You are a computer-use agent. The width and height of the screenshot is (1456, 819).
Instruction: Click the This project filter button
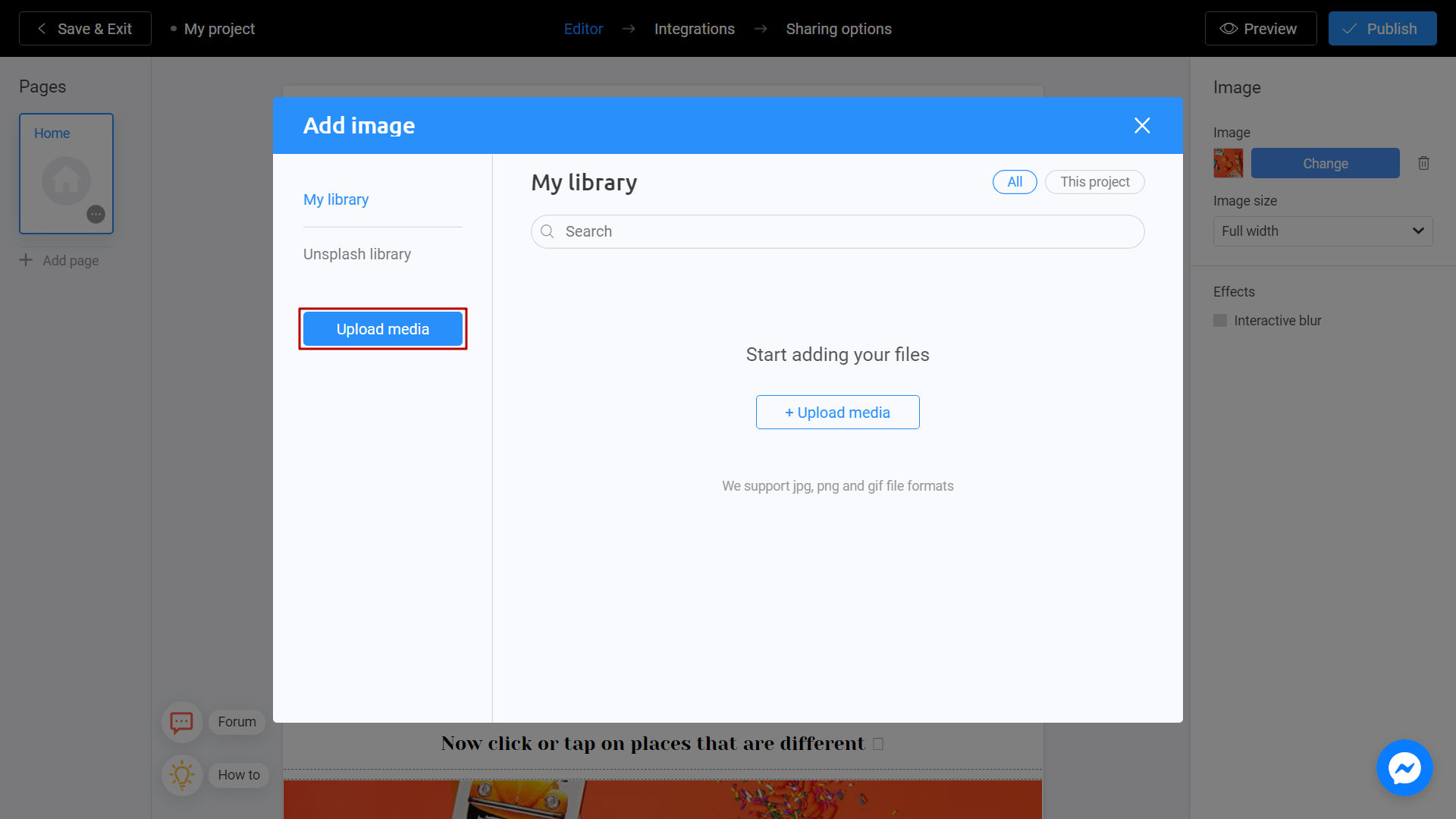point(1094,181)
